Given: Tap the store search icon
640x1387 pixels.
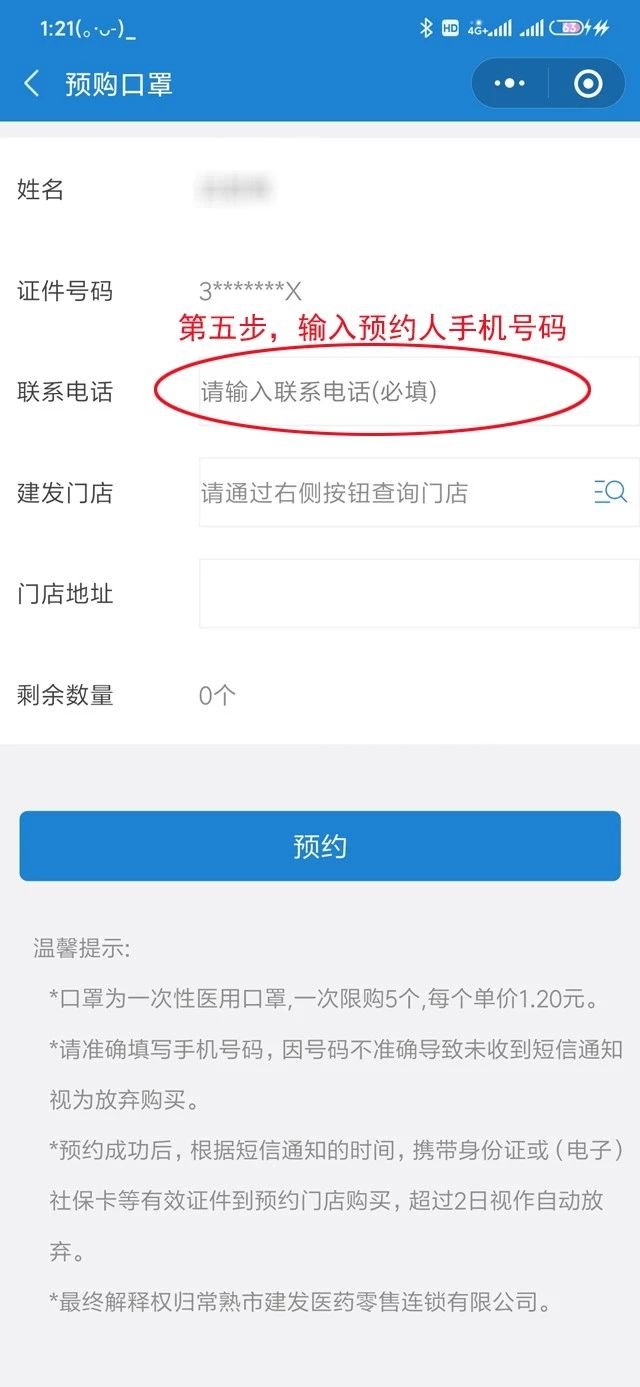Looking at the screenshot, I should [x=610, y=491].
